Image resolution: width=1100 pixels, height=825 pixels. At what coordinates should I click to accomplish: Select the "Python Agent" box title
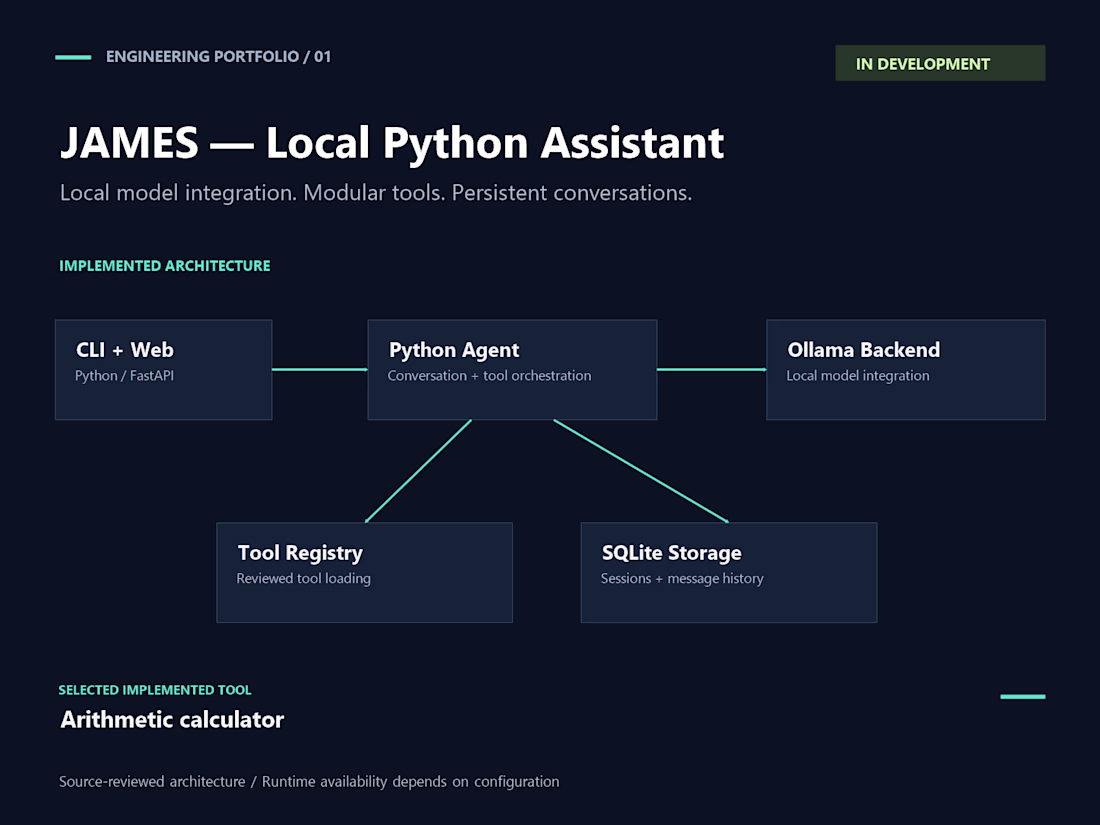[x=454, y=350]
